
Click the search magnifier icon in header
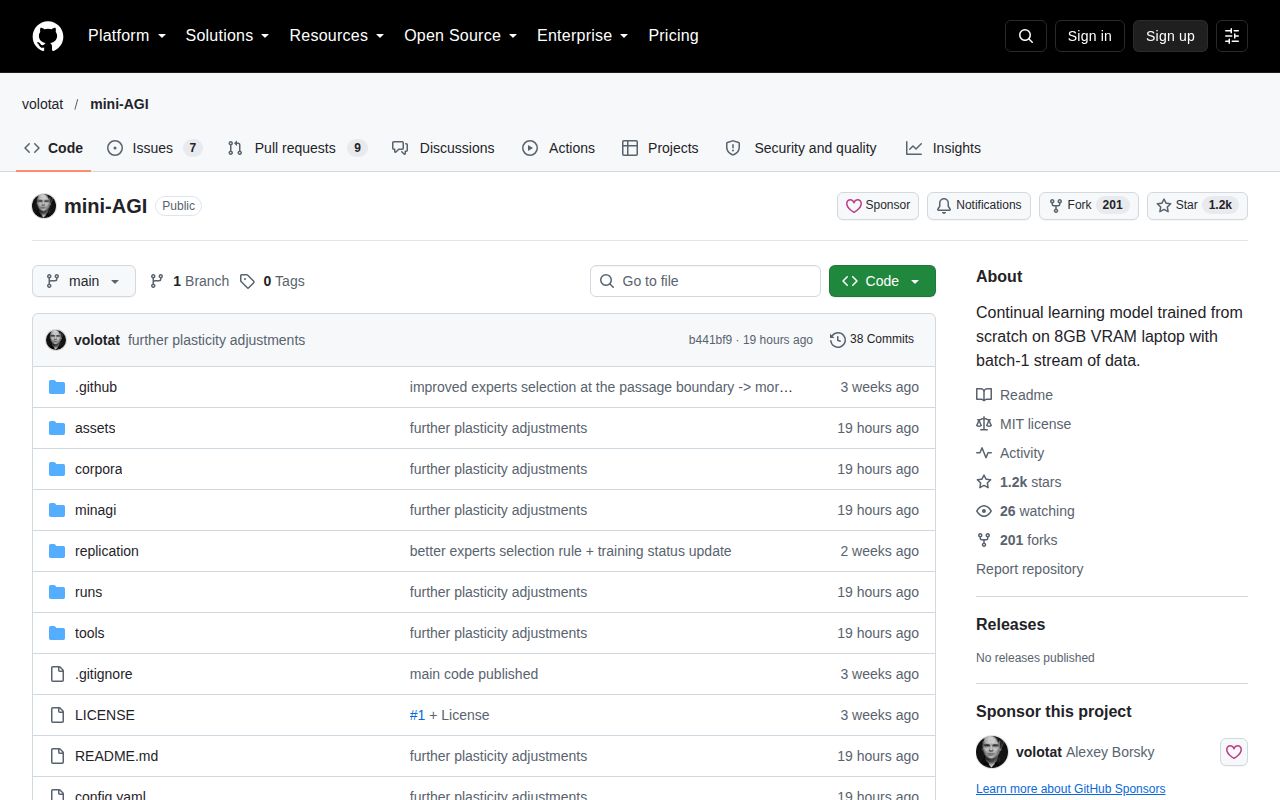click(x=1026, y=36)
